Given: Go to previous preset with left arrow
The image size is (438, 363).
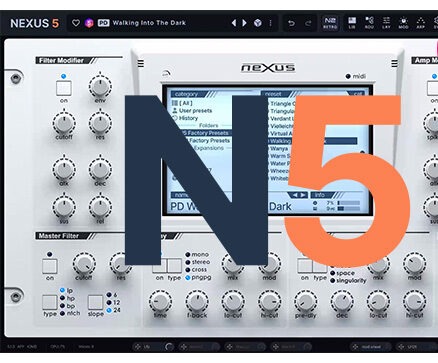Looking at the screenshot, I should [234, 23].
